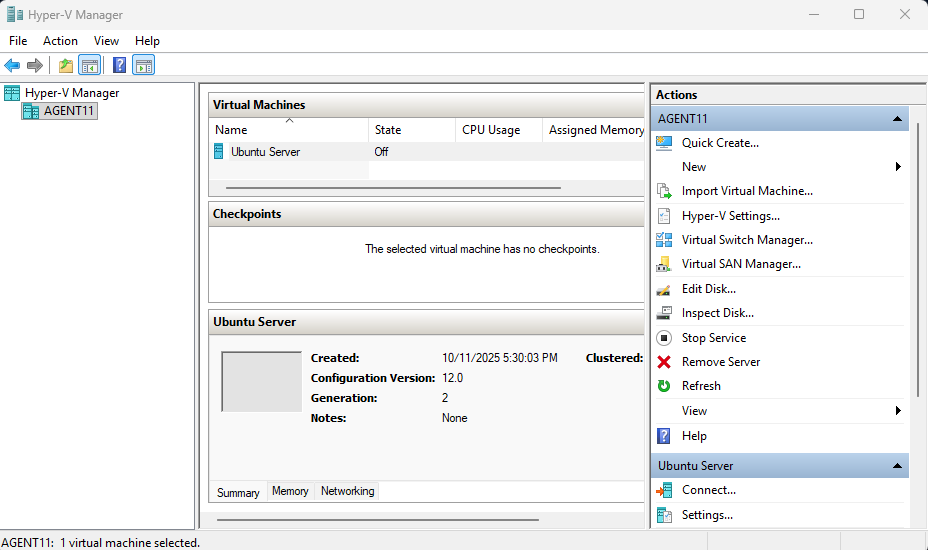The height and width of the screenshot is (550, 928).
Task: Select the Ubuntu Server virtual machine row
Action: 265,152
